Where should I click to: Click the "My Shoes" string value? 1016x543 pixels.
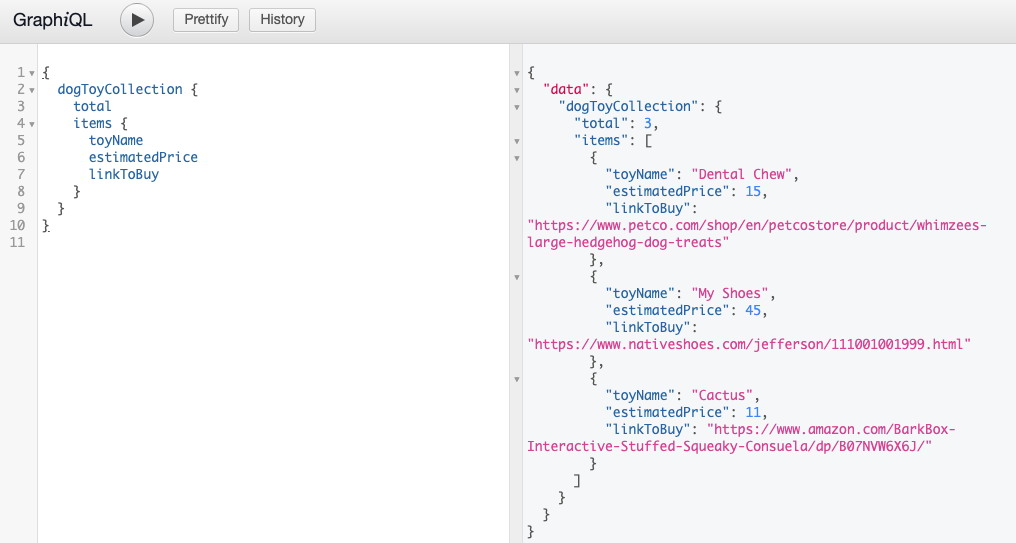click(730, 293)
